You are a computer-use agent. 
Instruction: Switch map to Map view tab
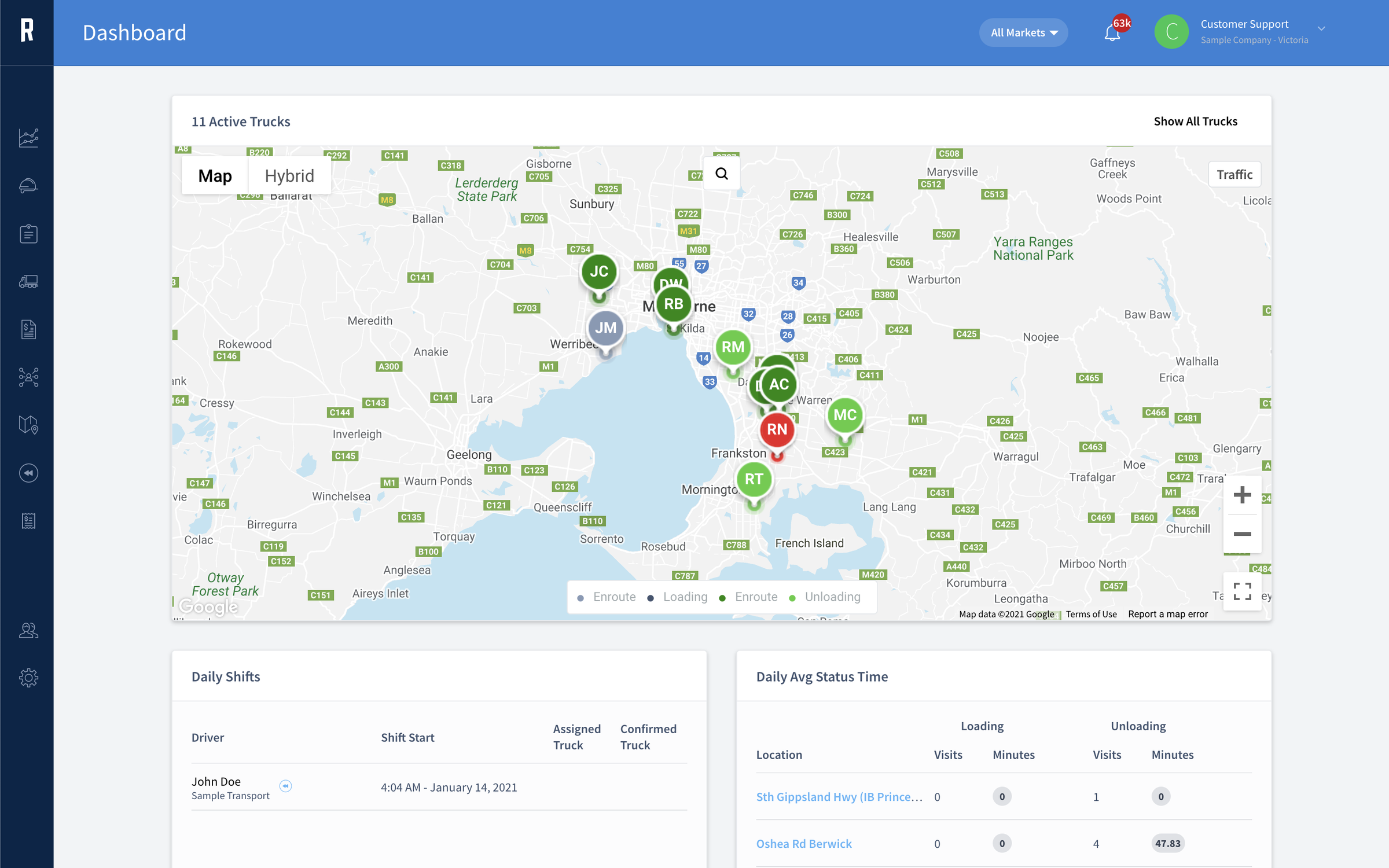point(215,175)
